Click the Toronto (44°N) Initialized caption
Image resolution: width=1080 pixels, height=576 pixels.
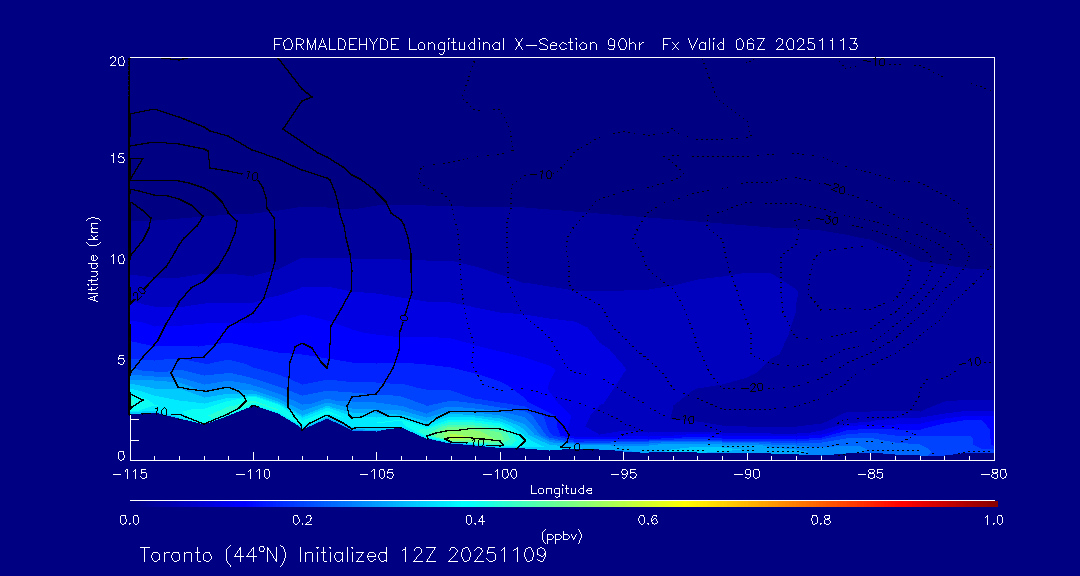342,555
